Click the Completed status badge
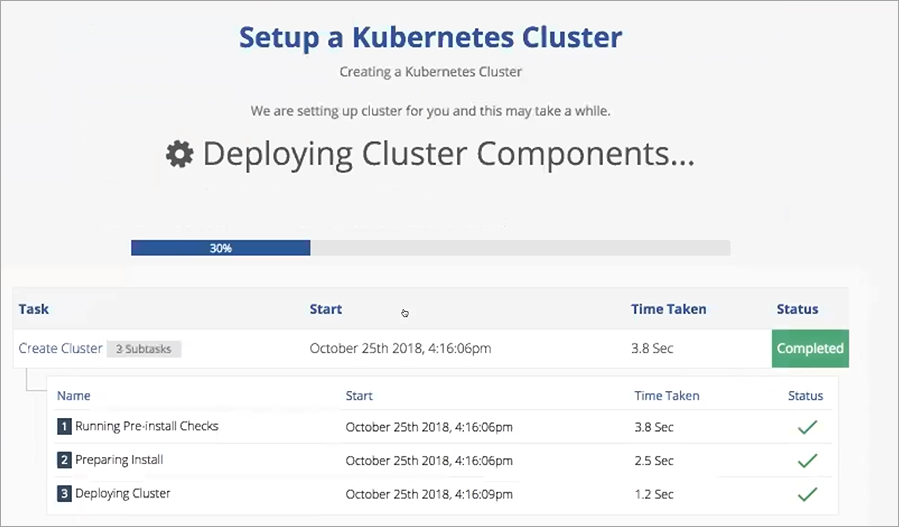899x527 pixels. (x=810, y=348)
